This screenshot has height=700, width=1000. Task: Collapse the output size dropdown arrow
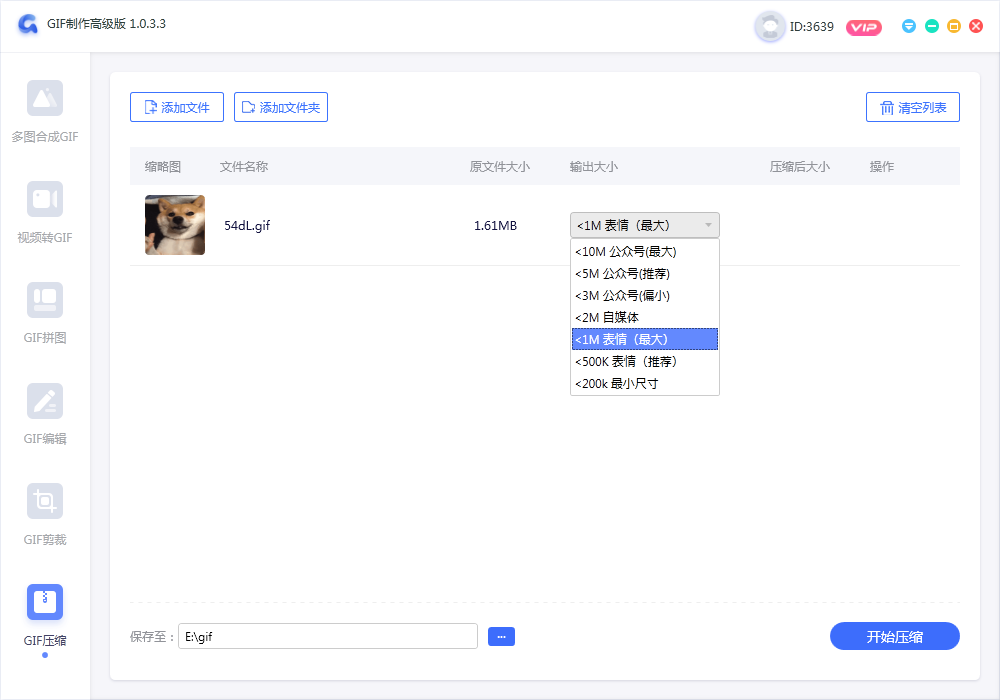[x=708, y=225]
